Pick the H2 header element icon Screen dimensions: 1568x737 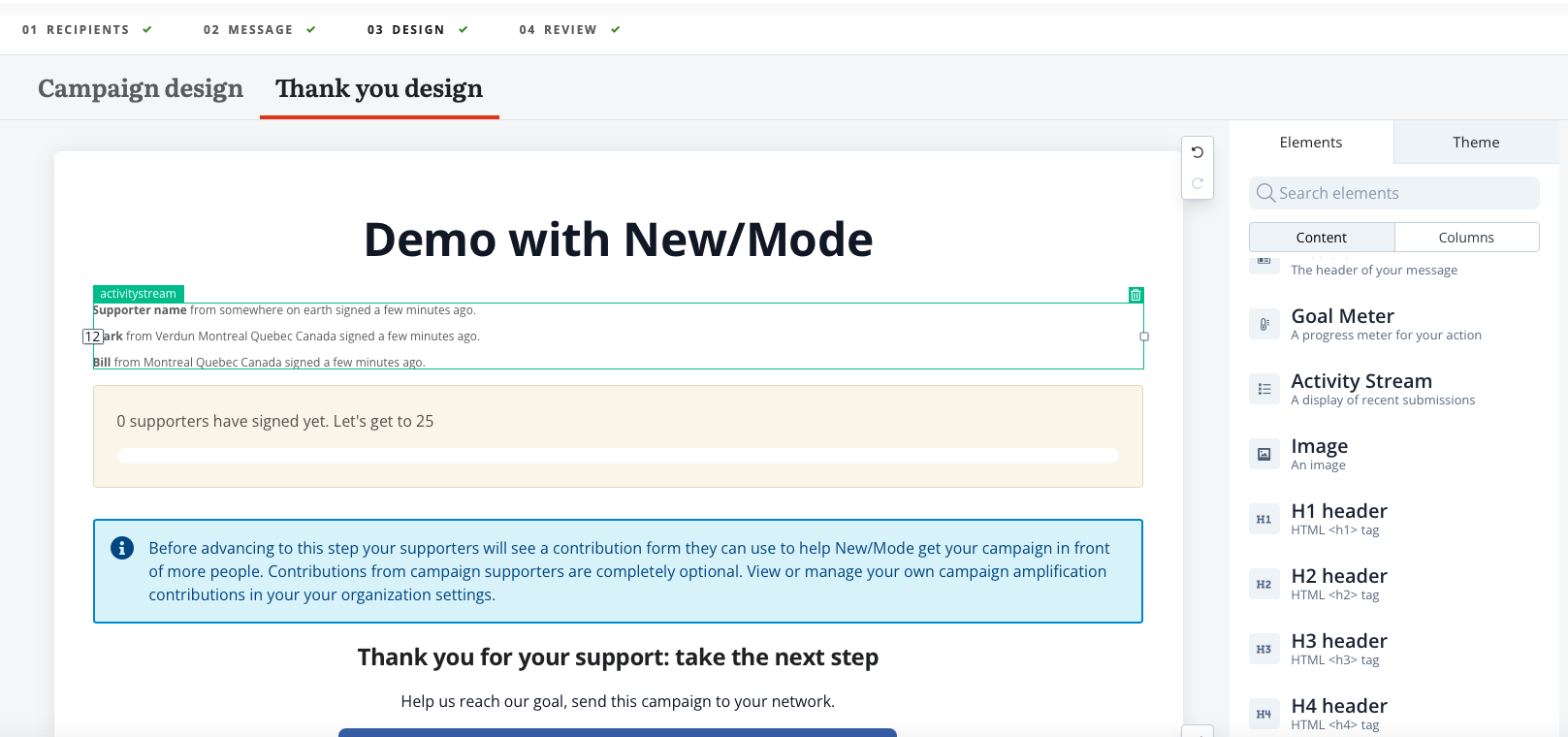pyautogui.click(x=1264, y=584)
